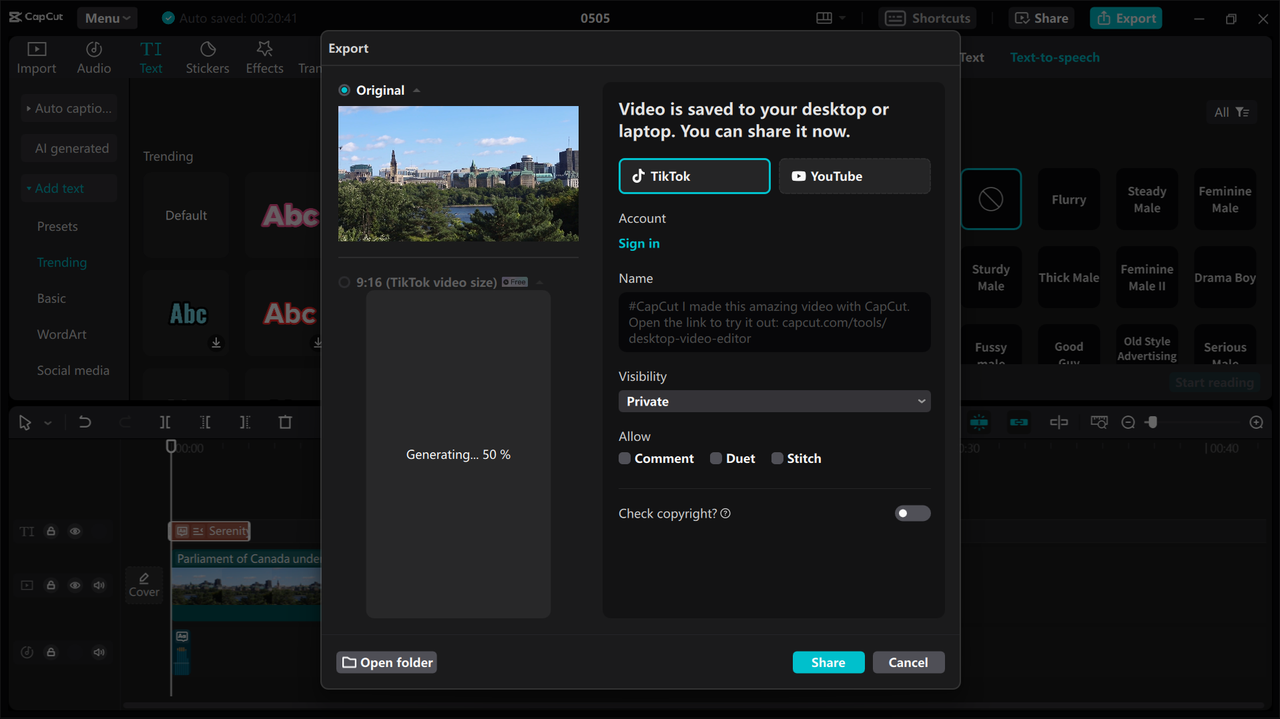Expand the Auto captions section
The height and width of the screenshot is (719, 1280).
69,108
